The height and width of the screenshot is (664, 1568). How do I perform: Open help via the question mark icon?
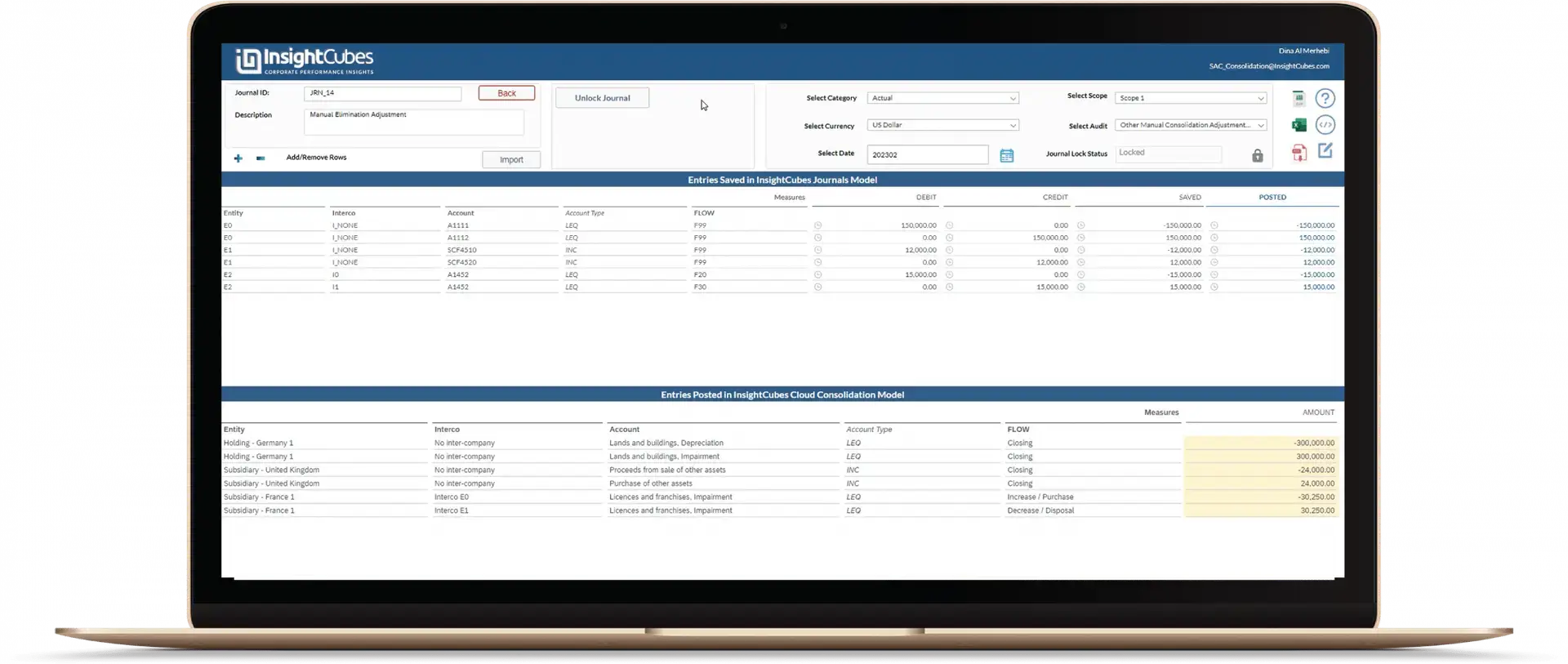click(1325, 98)
